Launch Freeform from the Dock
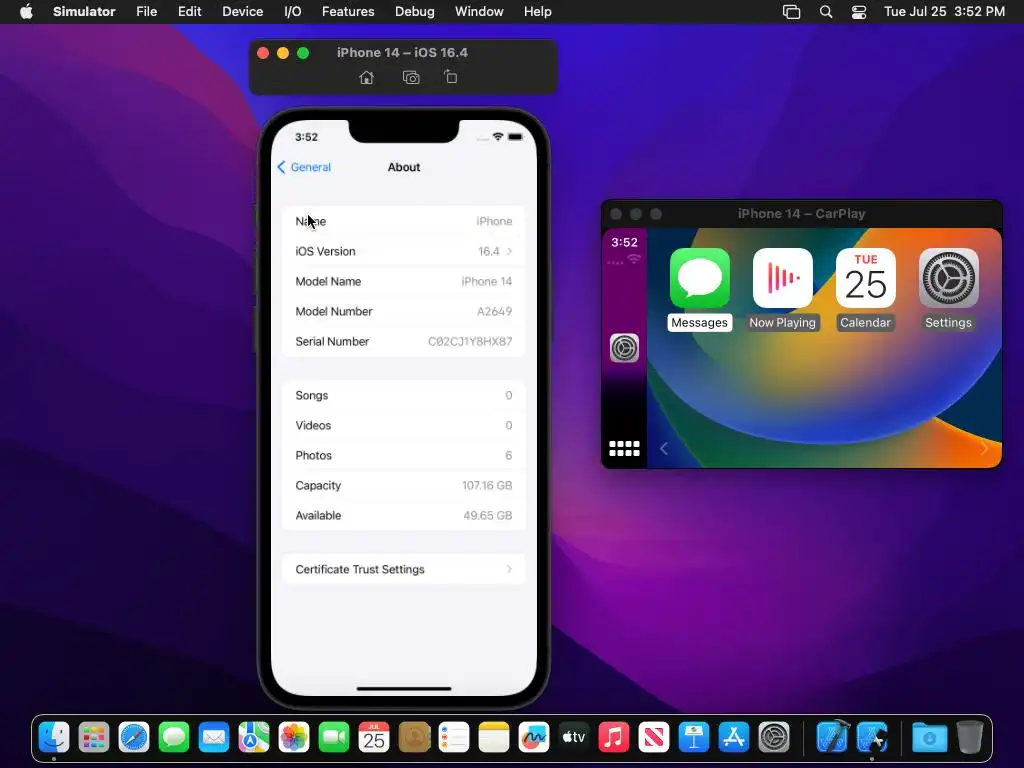The width and height of the screenshot is (1024, 768). (534, 738)
